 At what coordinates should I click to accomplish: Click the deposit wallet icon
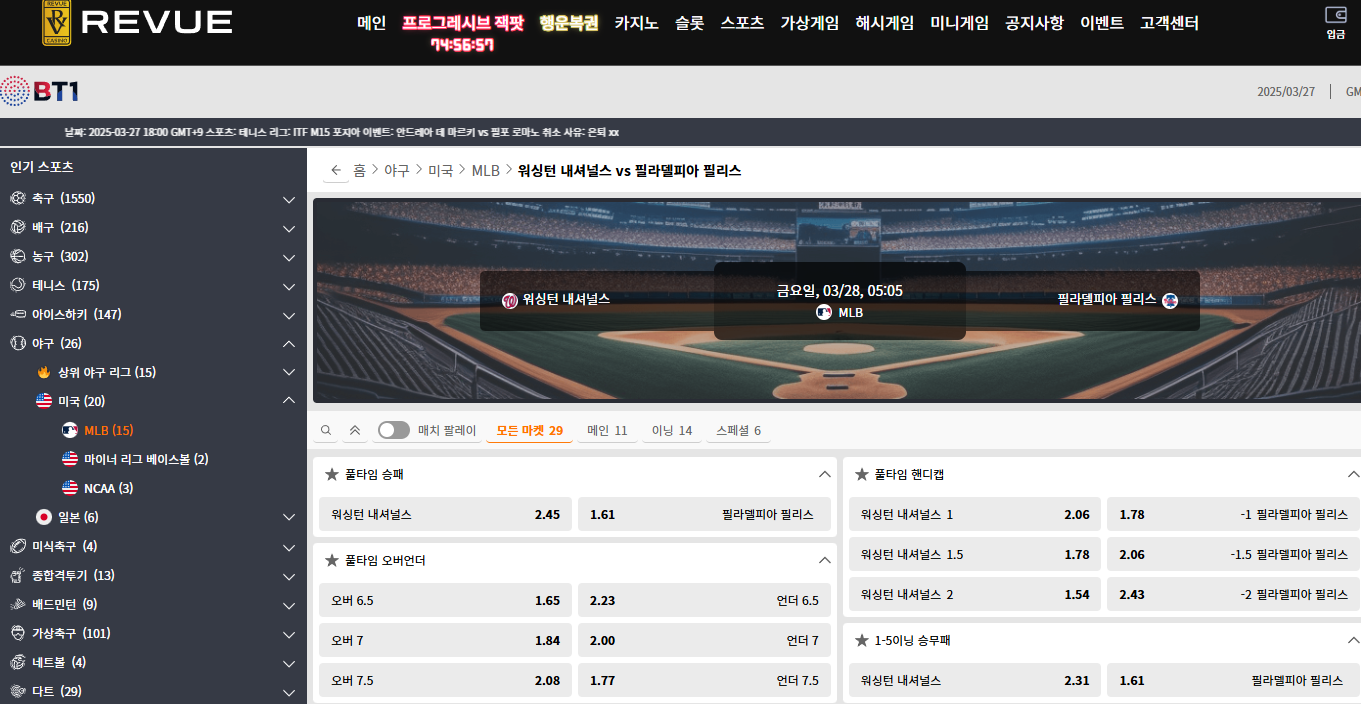[x=1335, y=15]
